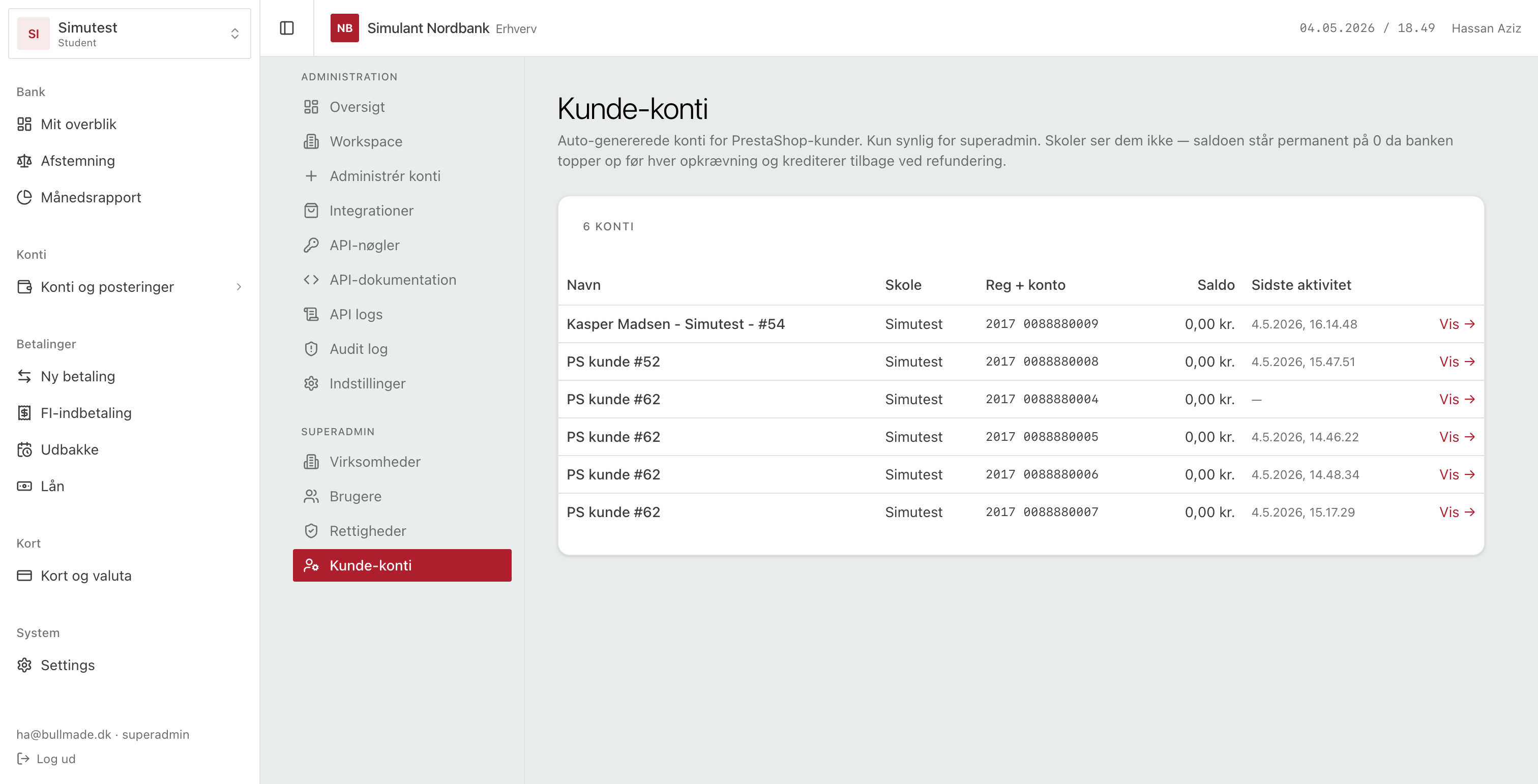Click the Log ud link
Image resolution: width=1538 pixels, height=784 pixels.
pos(46,759)
